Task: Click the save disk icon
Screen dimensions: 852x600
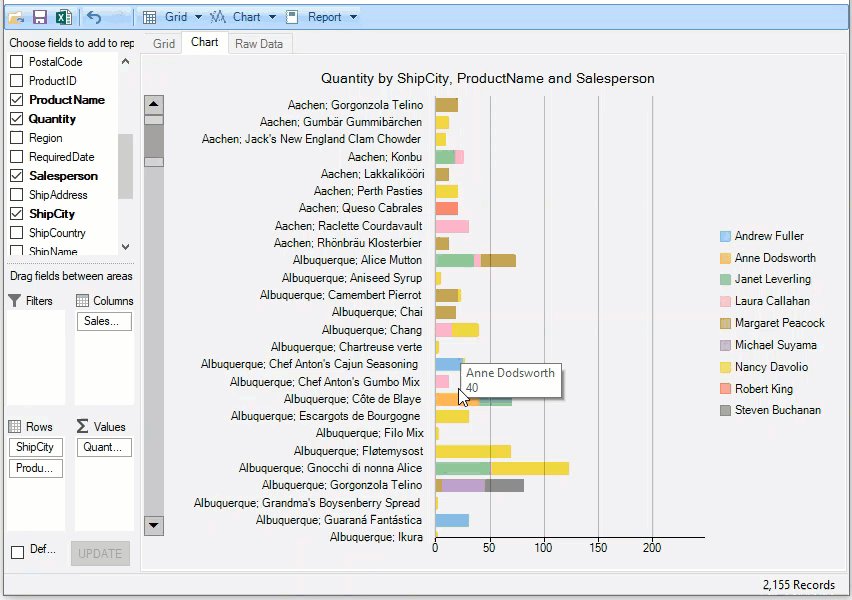Action: coord(40,17)
